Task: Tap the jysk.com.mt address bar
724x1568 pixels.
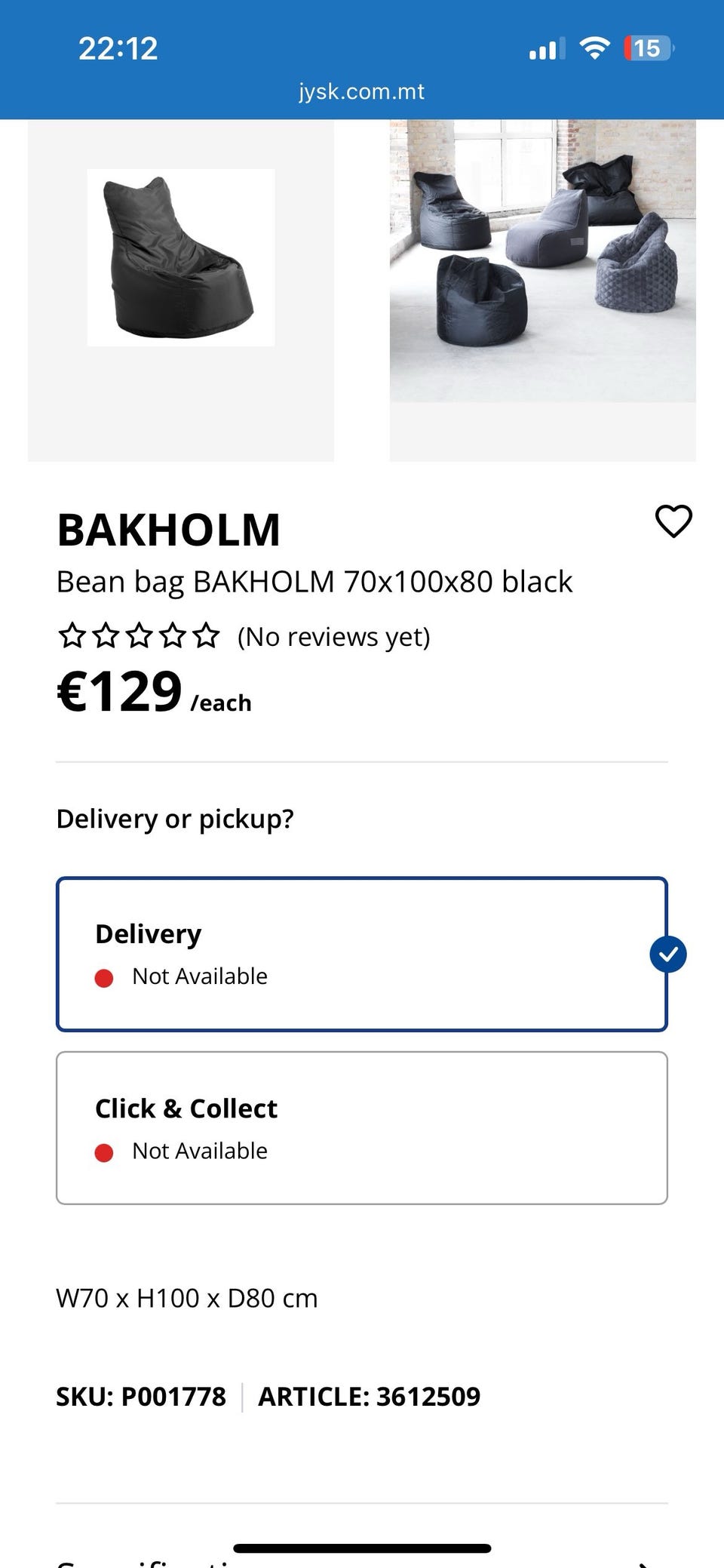Action: pyautogui.click(x=361, y=91)
